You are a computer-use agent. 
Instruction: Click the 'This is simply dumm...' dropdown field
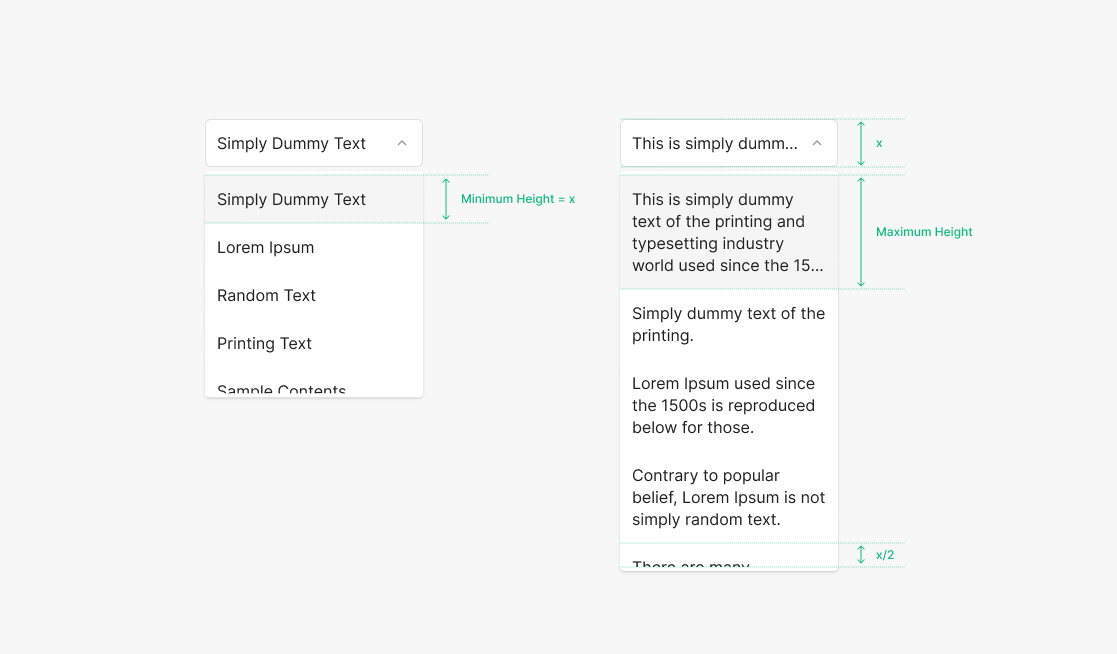(x=715, y=143)
